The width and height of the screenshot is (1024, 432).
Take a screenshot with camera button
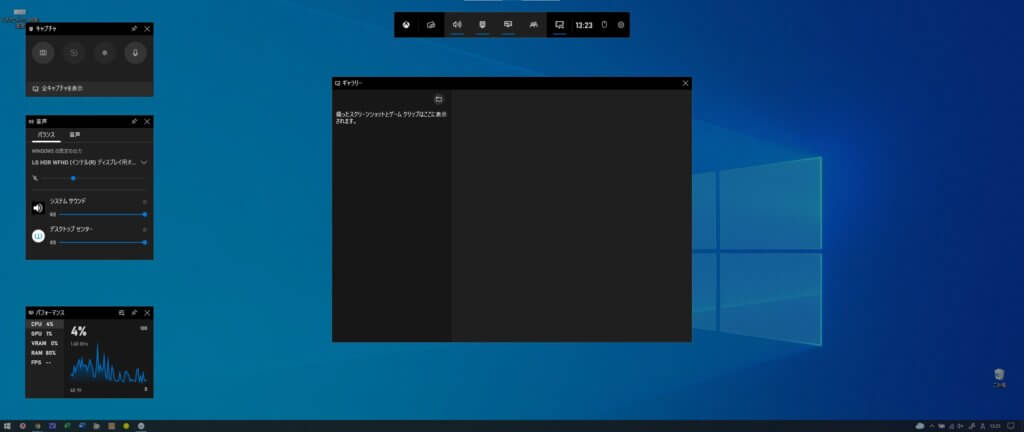(43, 53)
